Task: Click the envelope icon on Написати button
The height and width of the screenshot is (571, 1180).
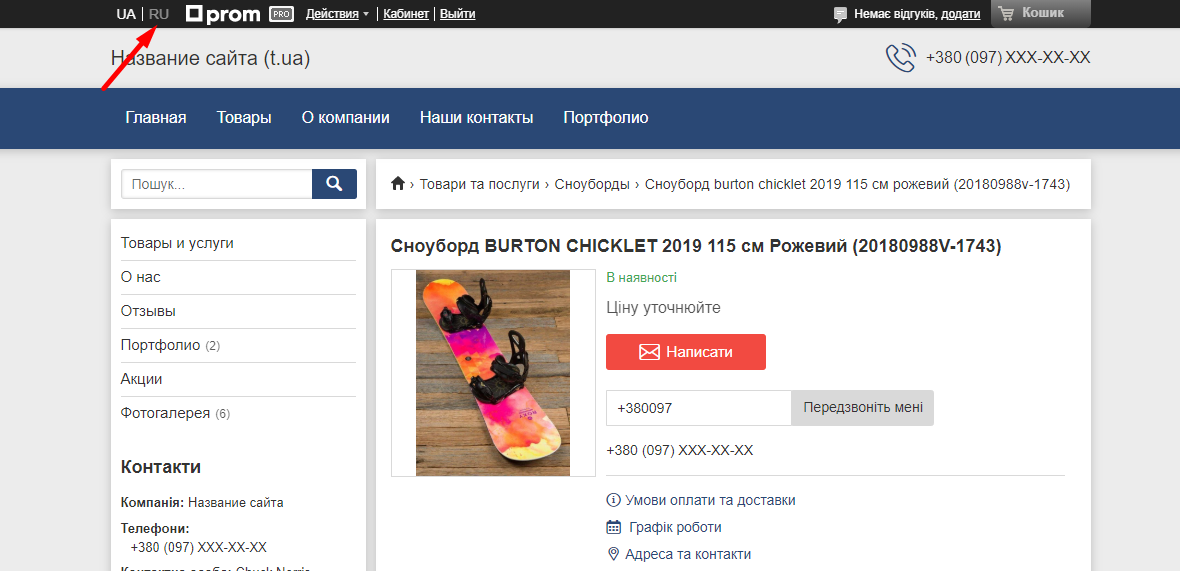Action: [649, 352]
